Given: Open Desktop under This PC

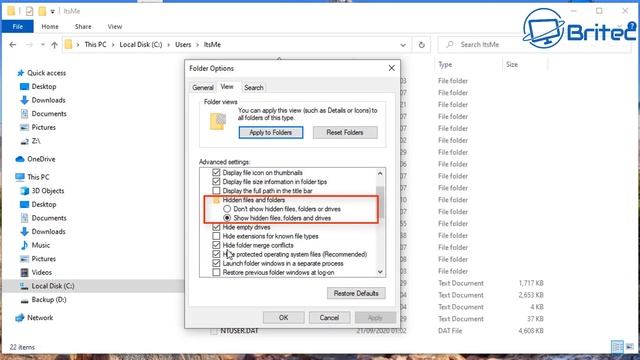Looking at the screenshot, I should click(44, 204).
